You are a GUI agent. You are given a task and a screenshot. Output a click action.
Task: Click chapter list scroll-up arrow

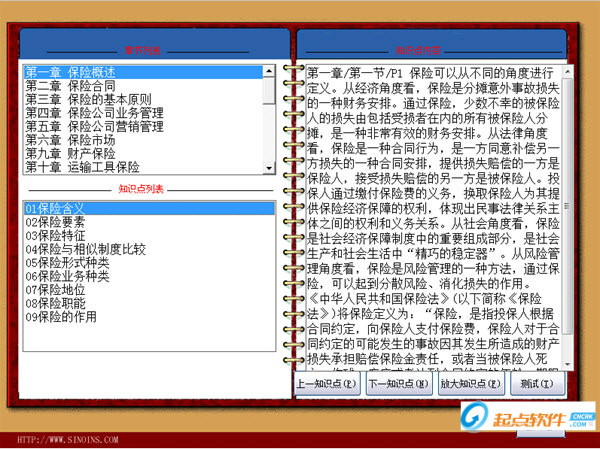[x=269, y=71]
